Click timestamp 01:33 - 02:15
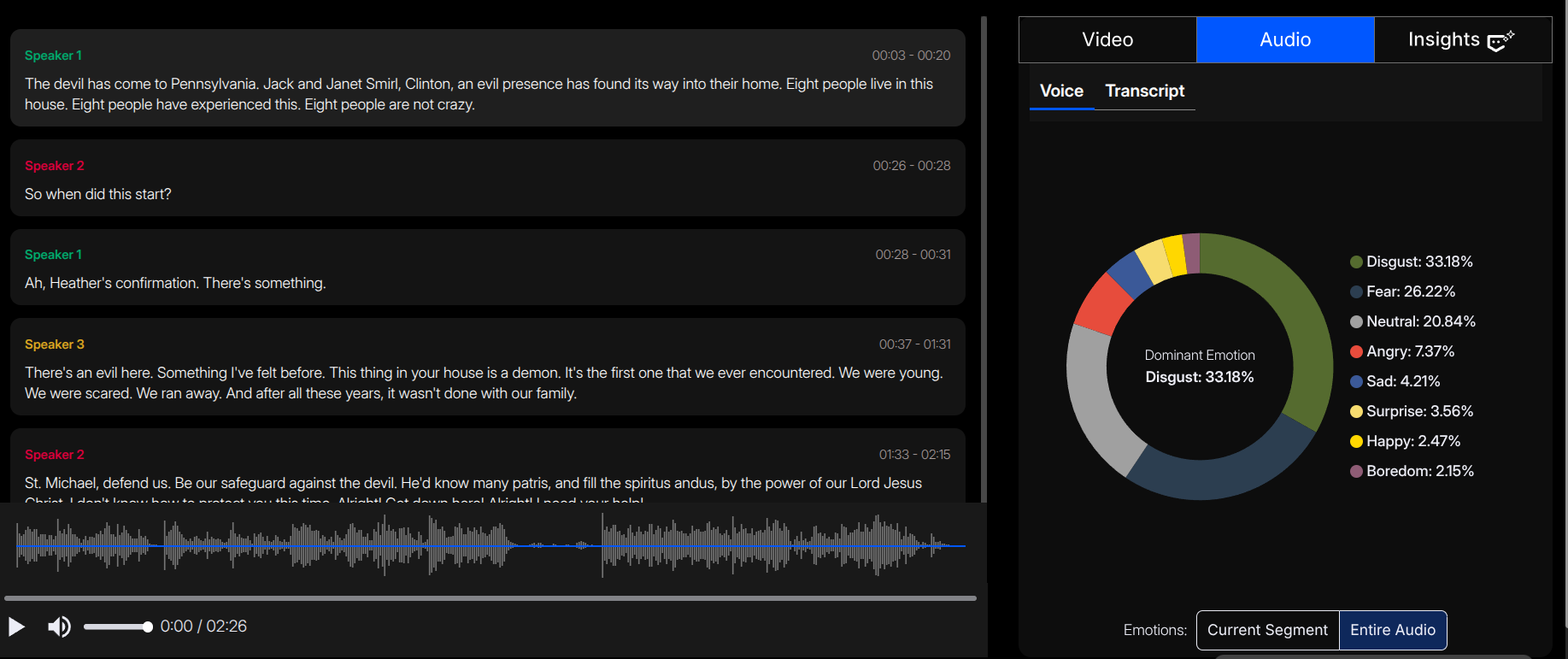1568x659 pixels. click(x=914, y=455)
